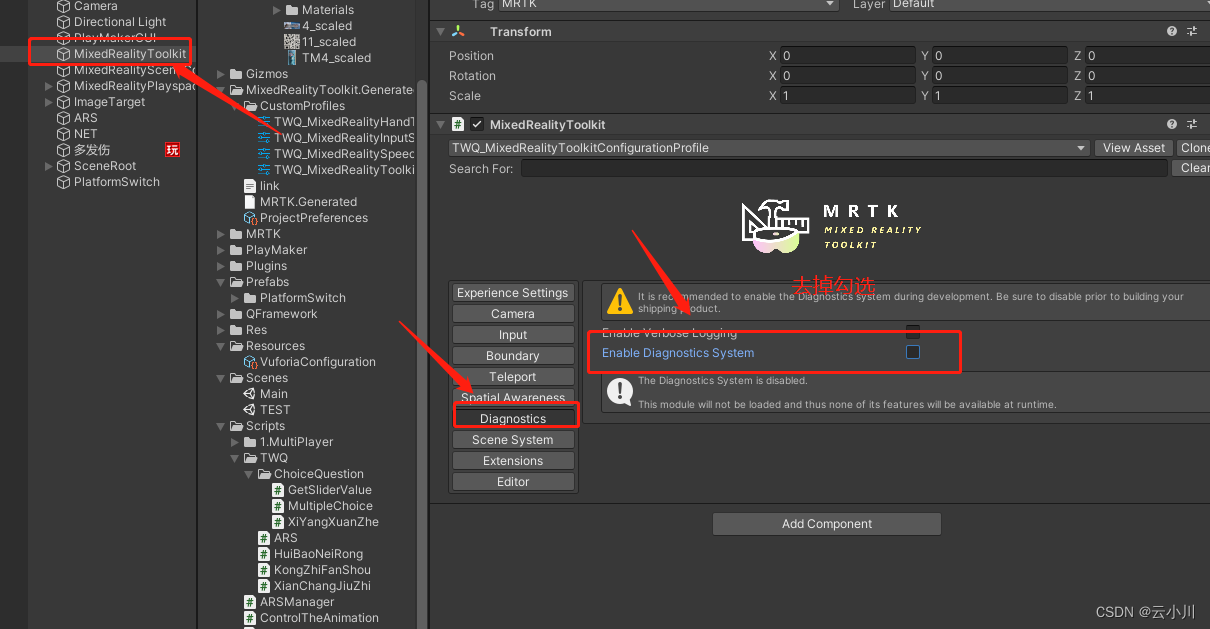Click the View Asset button
The width and height of the screenshot is (1210, 629).
coord(1133,148)
